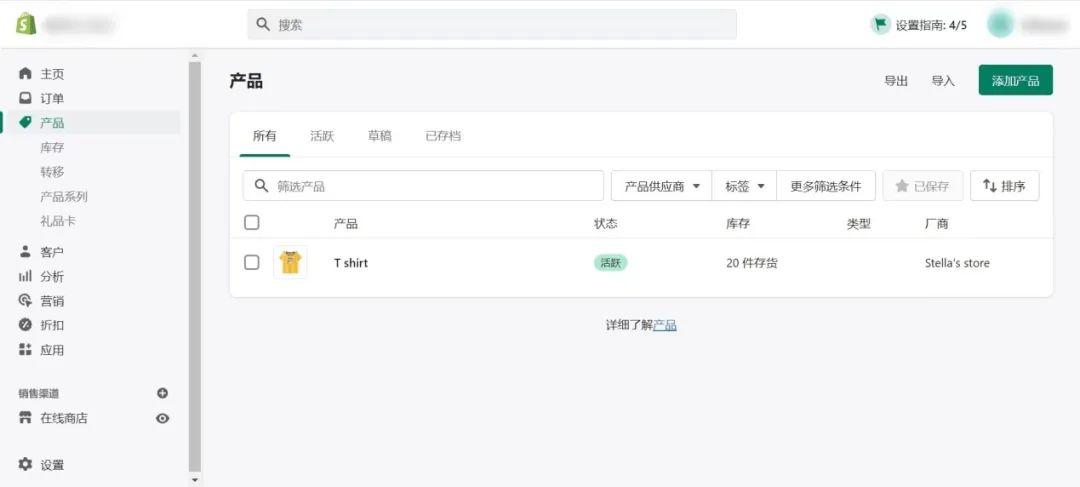Open the 排序 sort dropdown
This screenshot has height=487, width=1080.
pos(1004,186)
